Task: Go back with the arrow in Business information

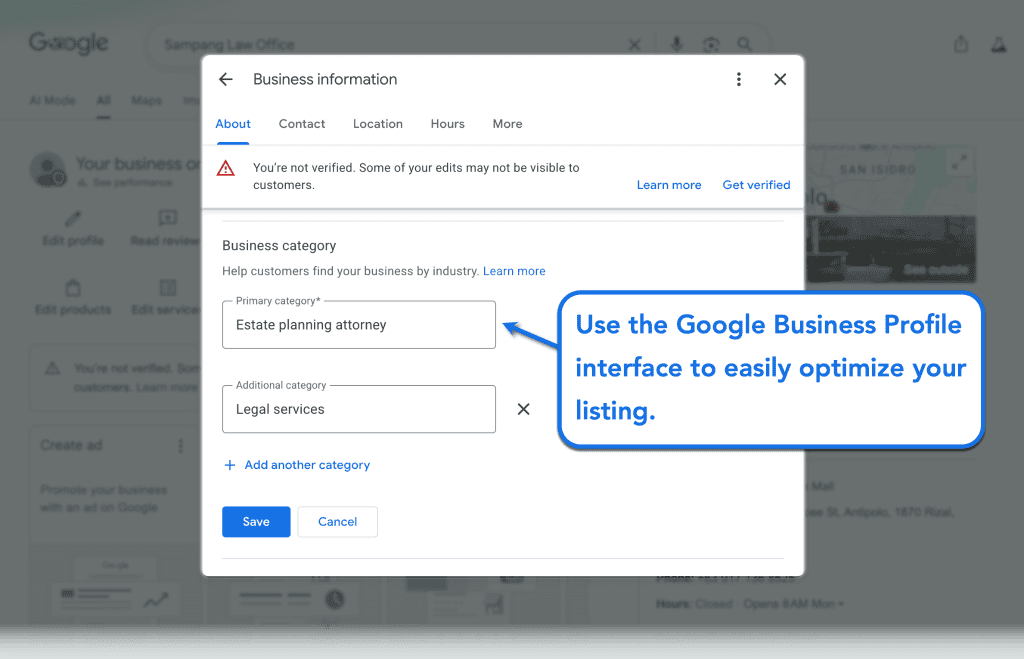Action: coord(226,79)
